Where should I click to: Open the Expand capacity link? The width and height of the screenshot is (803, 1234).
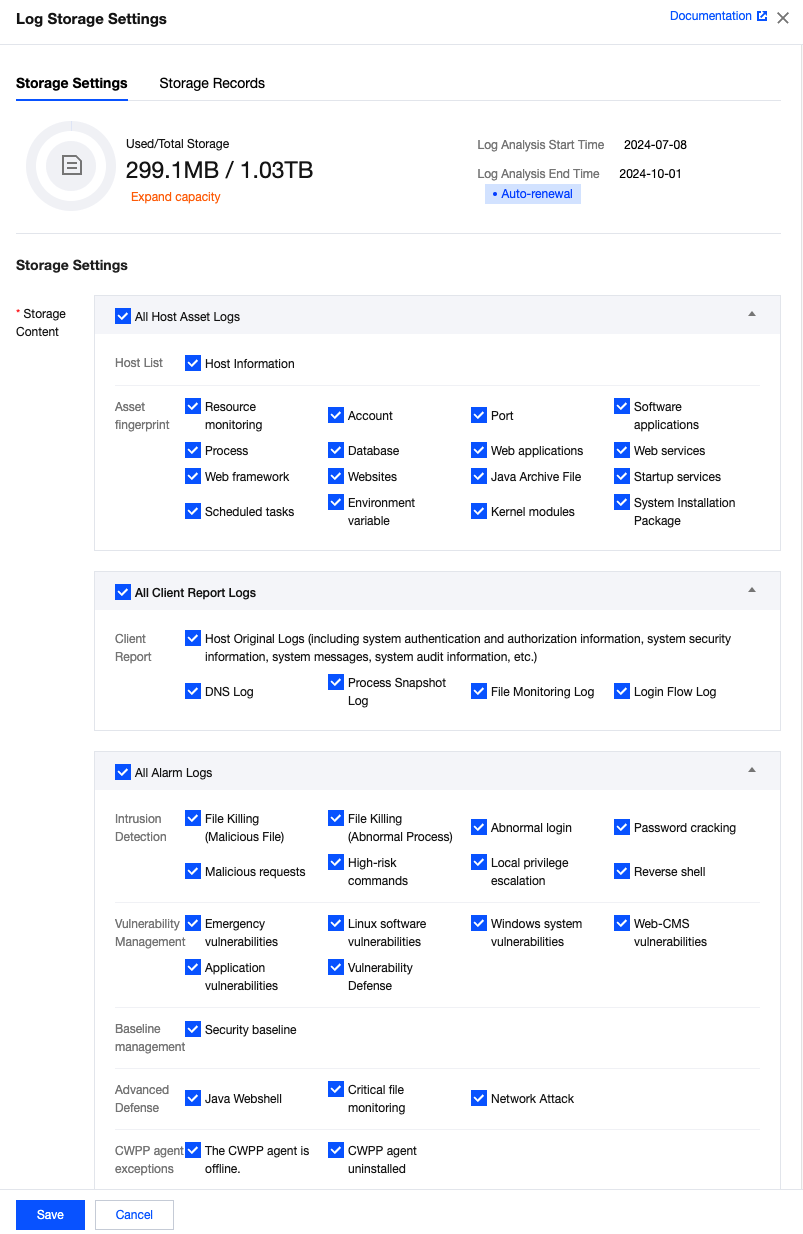click(176, 197)
